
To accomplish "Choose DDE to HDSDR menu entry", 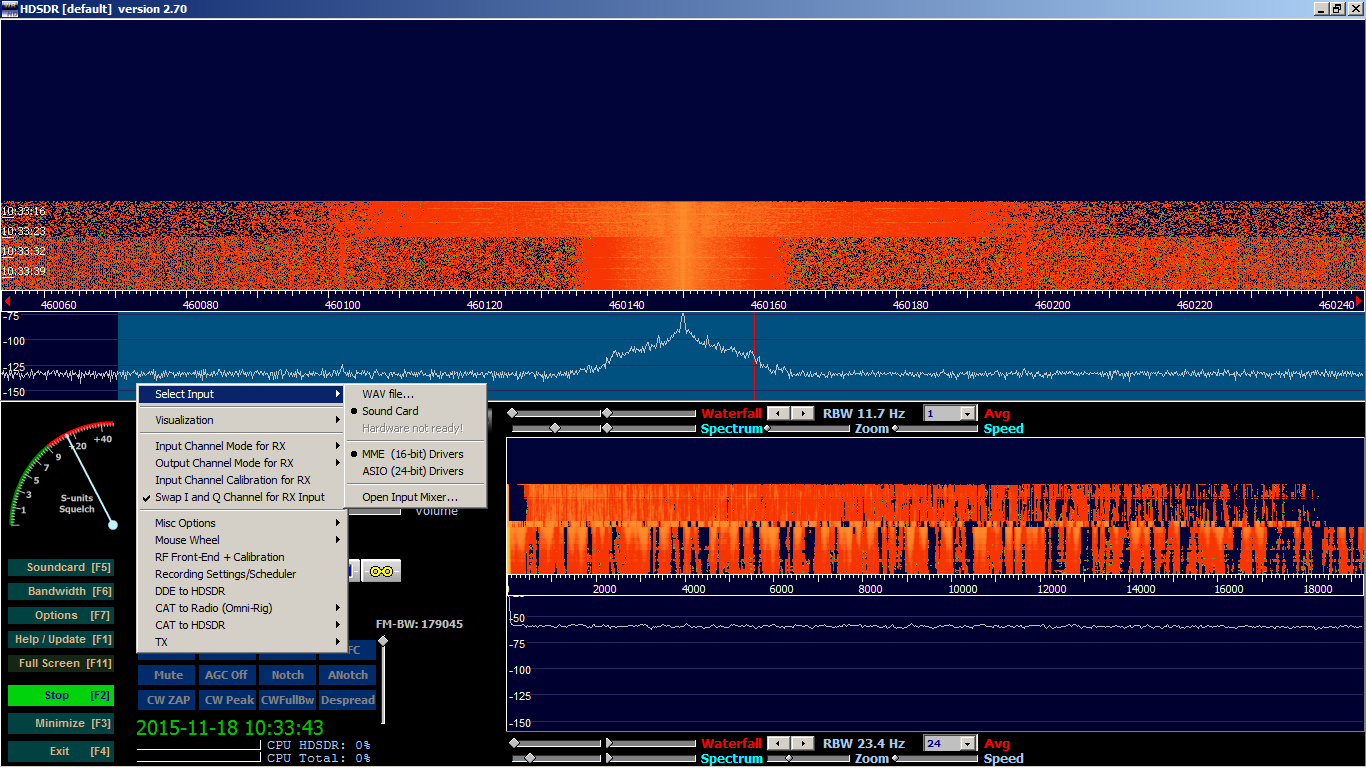I will (x=241, y=591).
